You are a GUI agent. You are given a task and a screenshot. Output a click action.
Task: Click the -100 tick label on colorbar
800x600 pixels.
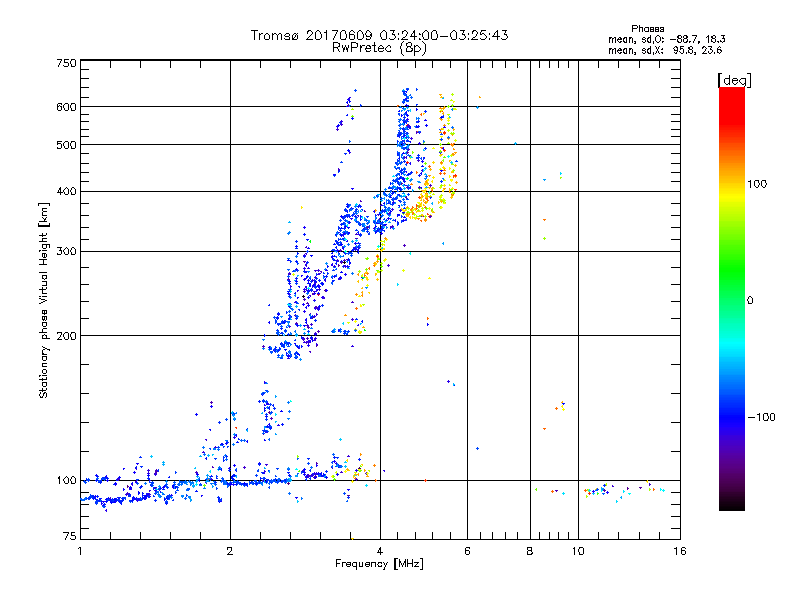pyautogui.click(x=761, y=417)
